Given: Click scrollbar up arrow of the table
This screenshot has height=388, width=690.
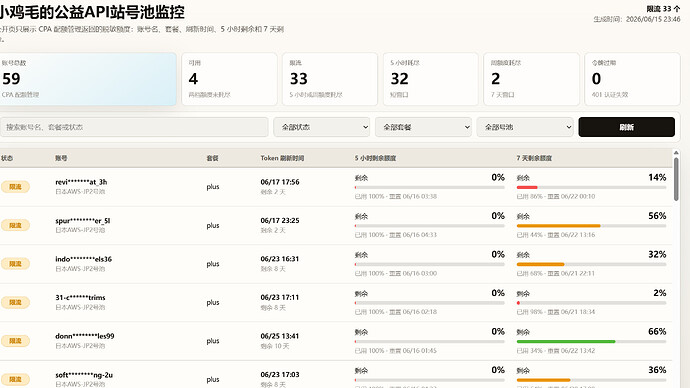Looking at the screenshot, I should 676,153.
